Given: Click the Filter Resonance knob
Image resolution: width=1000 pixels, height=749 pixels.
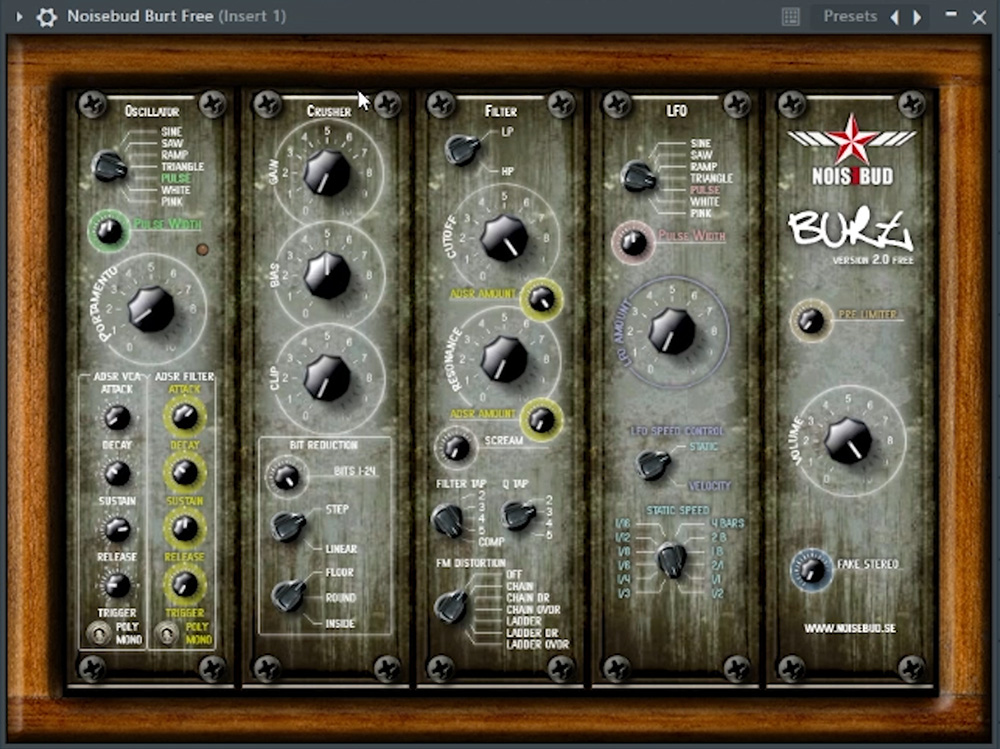Looking at the screenshot, I should pyautogui.click(x=504, y=359).
